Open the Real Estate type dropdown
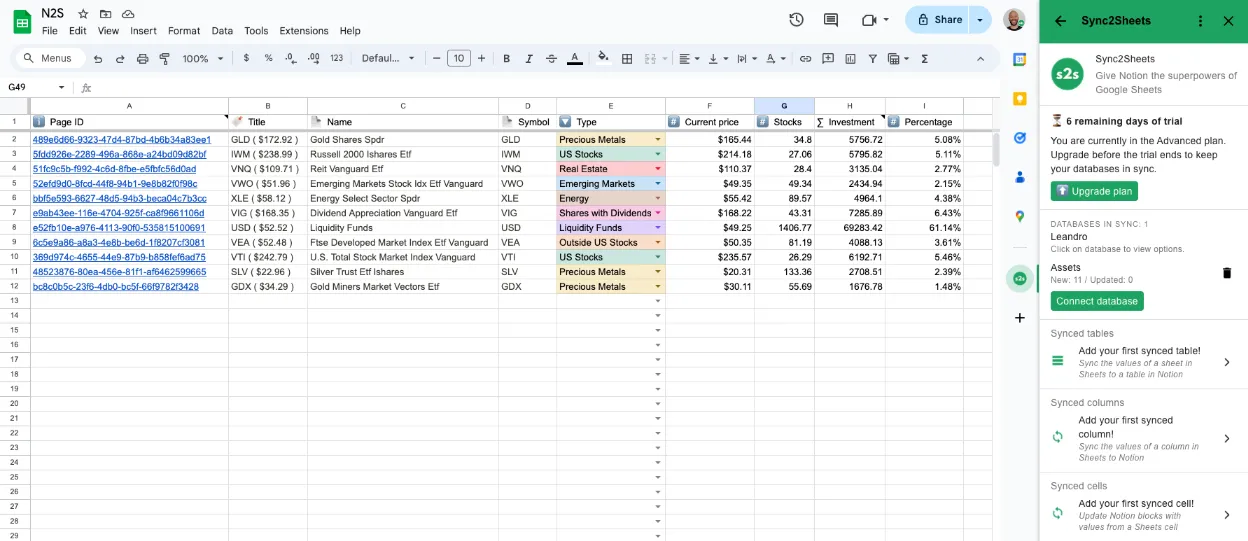Viewport: 1248px width, 541px height. pyautogui.click(x=658, y=169)
